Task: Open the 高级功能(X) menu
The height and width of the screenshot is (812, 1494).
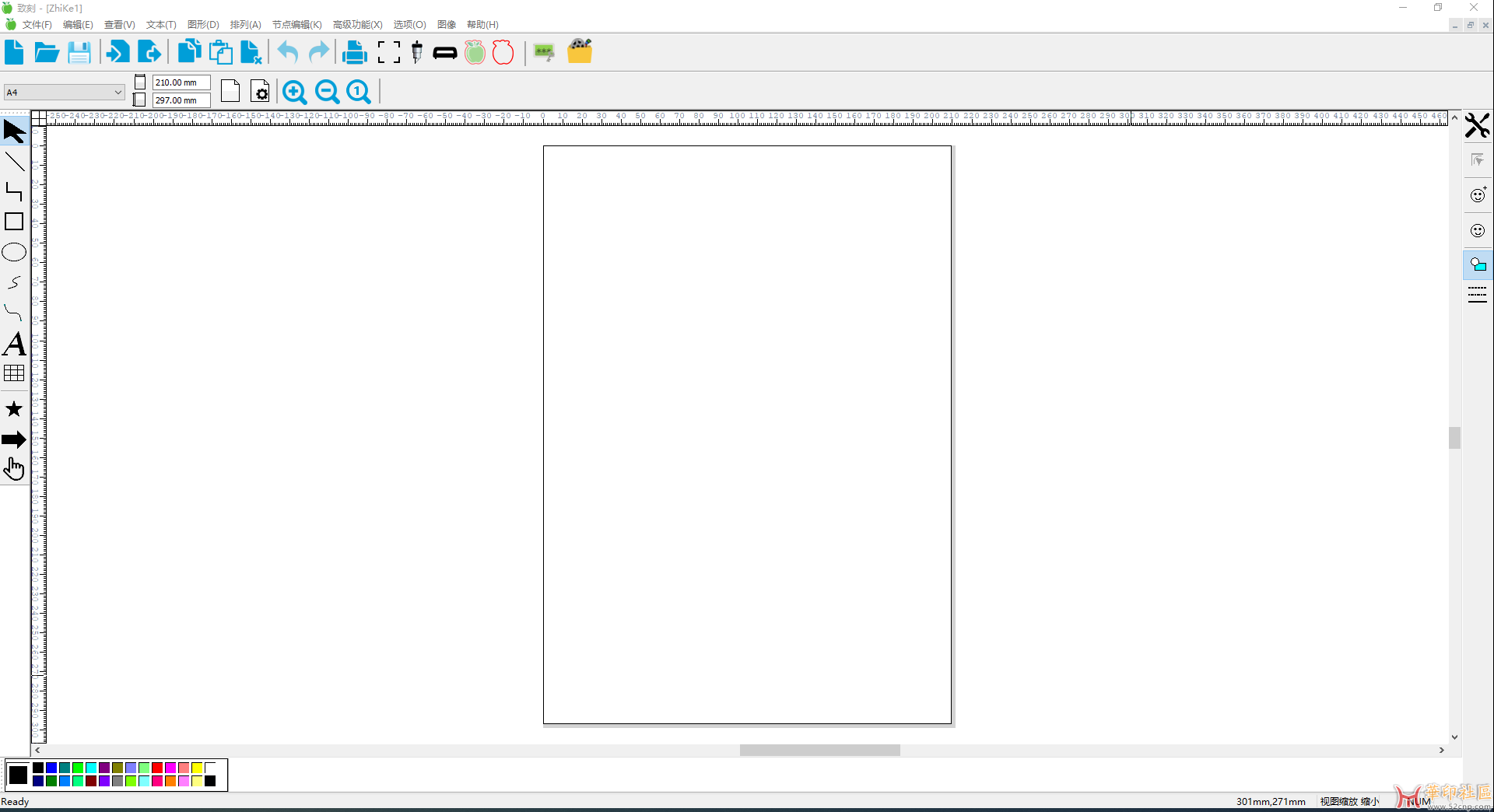Action: [357, 25]
